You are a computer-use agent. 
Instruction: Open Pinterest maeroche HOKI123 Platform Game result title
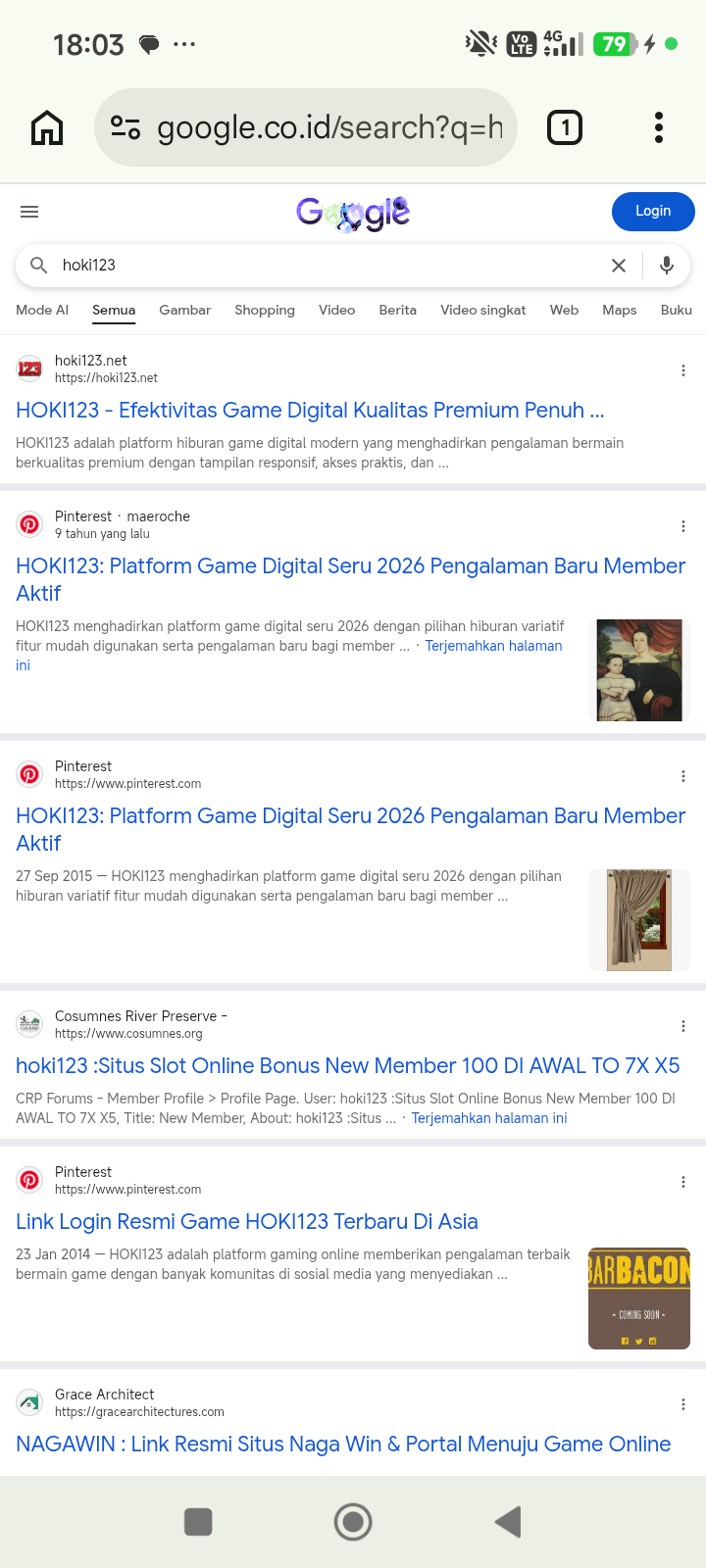(x=351, y=579)
